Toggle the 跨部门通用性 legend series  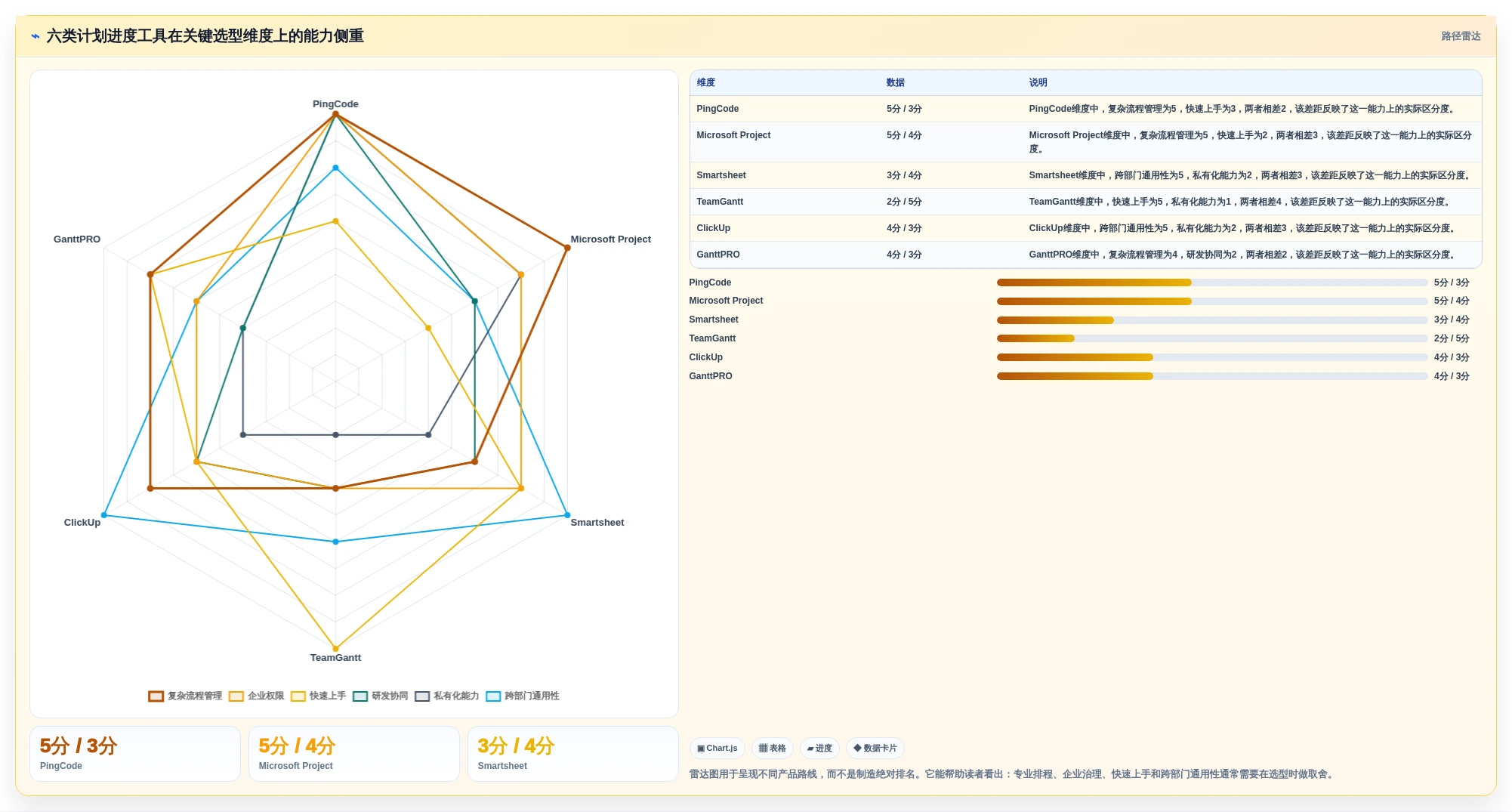tap(523, 696)
